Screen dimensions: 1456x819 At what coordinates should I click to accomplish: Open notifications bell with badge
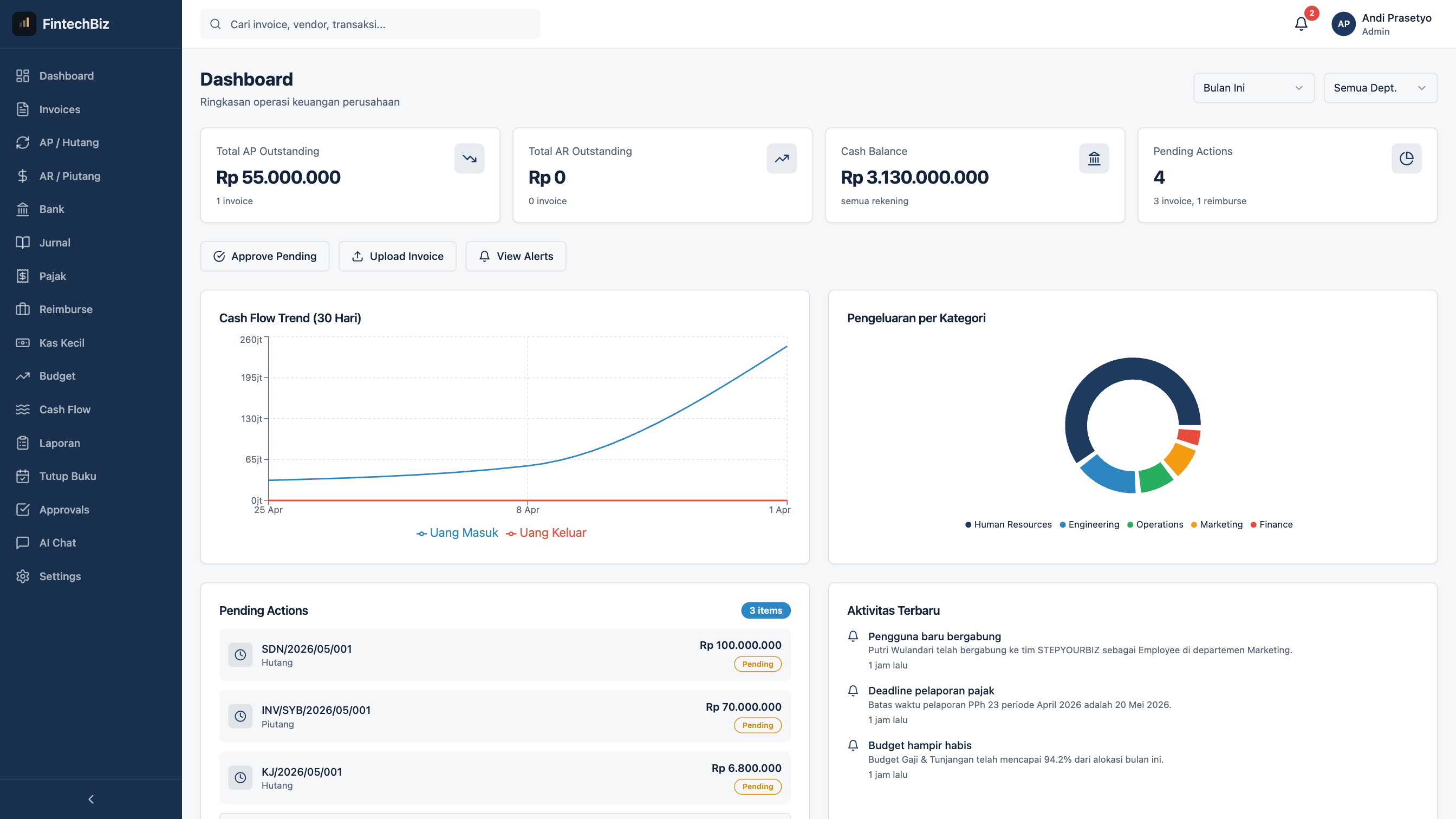(x=1301, y=24)
